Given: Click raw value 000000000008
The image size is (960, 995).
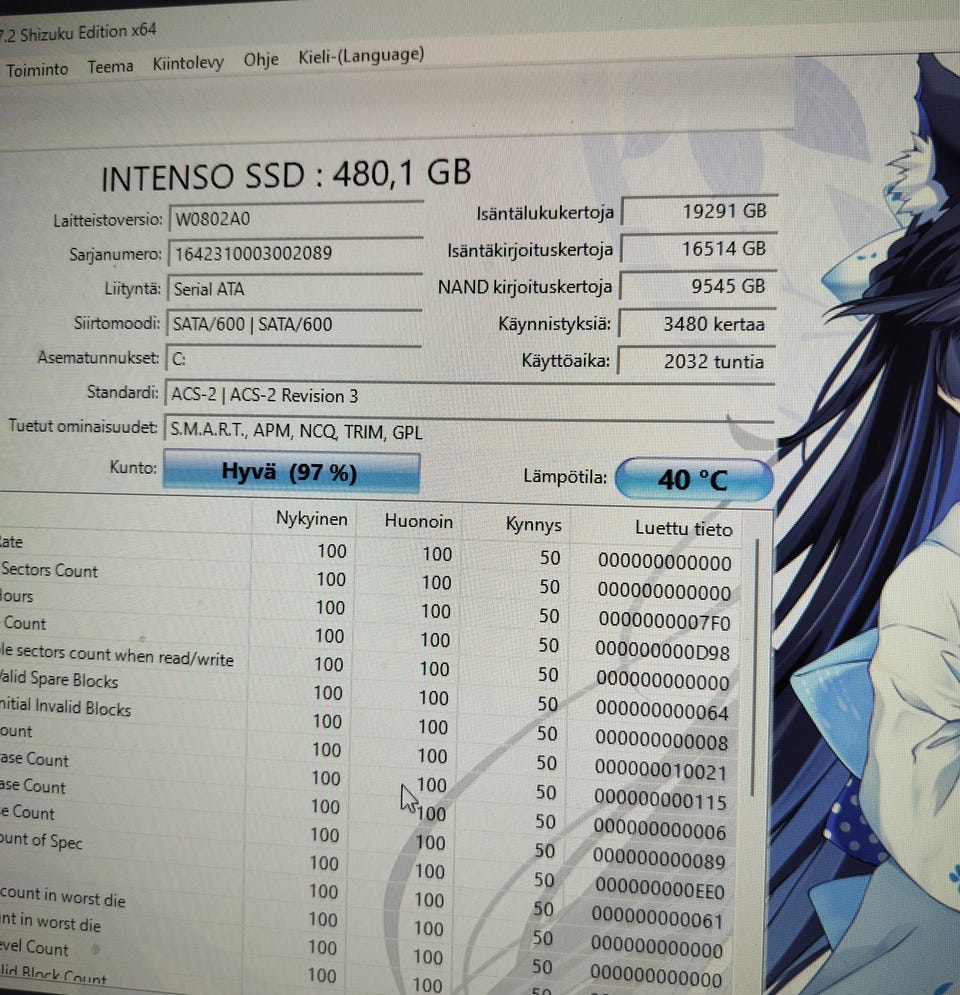Looking at the screenshot, I should (661, 740).
